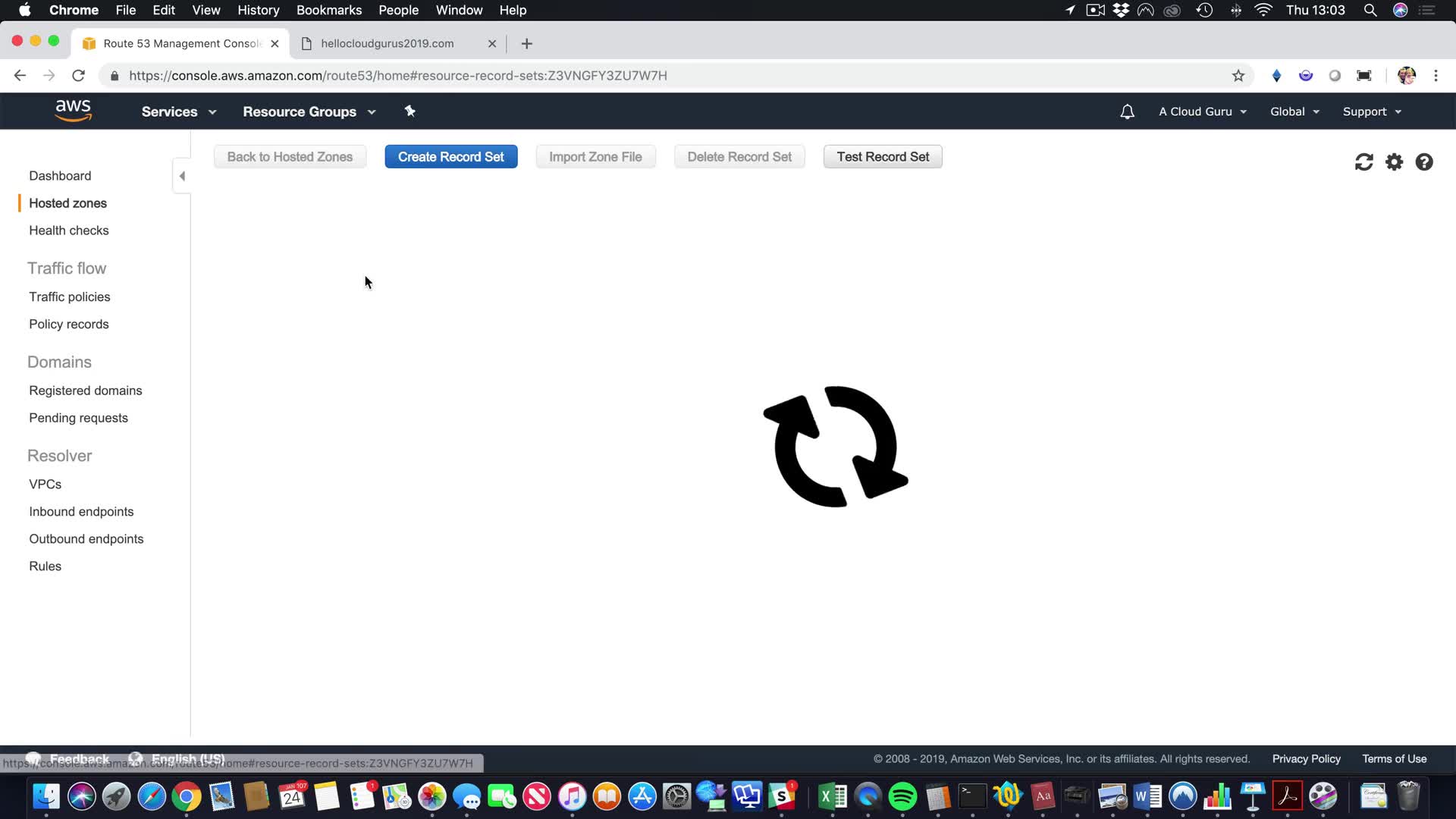This screenshot has height=819, width=1456.
Task: Open the help question mark icon
Action: [x=1424, y=162]
